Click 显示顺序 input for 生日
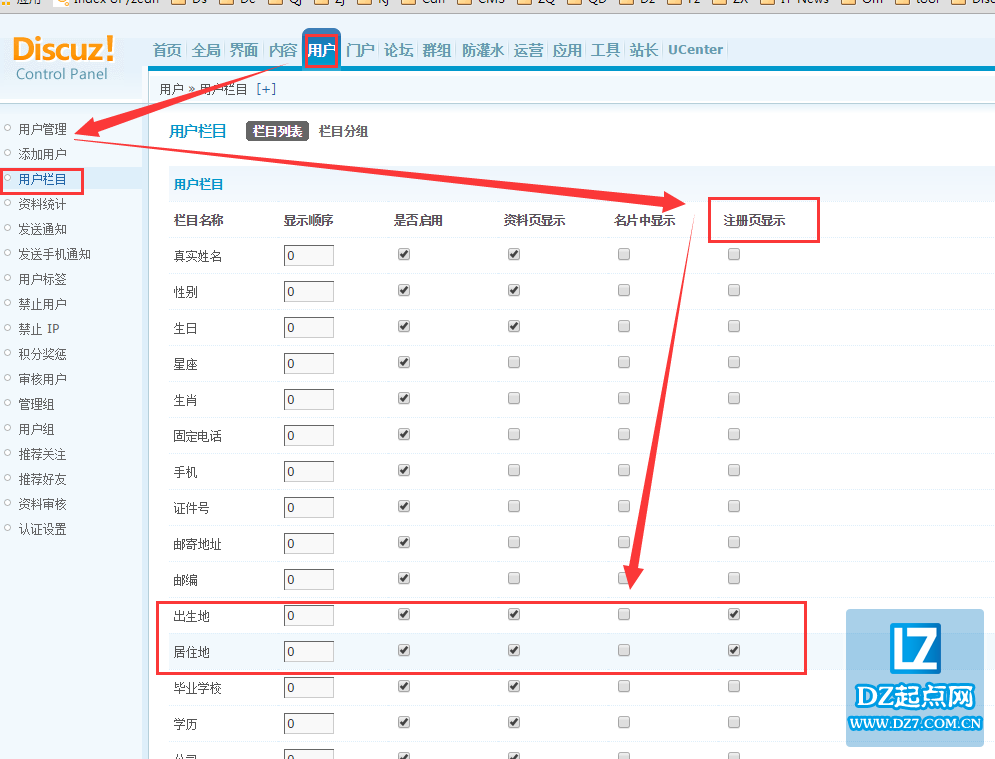 [309, 328]
